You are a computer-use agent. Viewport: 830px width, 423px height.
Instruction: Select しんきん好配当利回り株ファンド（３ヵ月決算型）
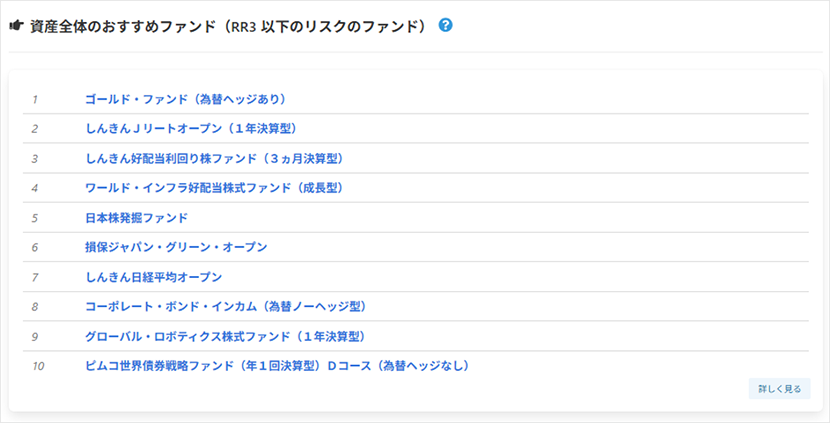pyautogui.click(x=215, y=158)
